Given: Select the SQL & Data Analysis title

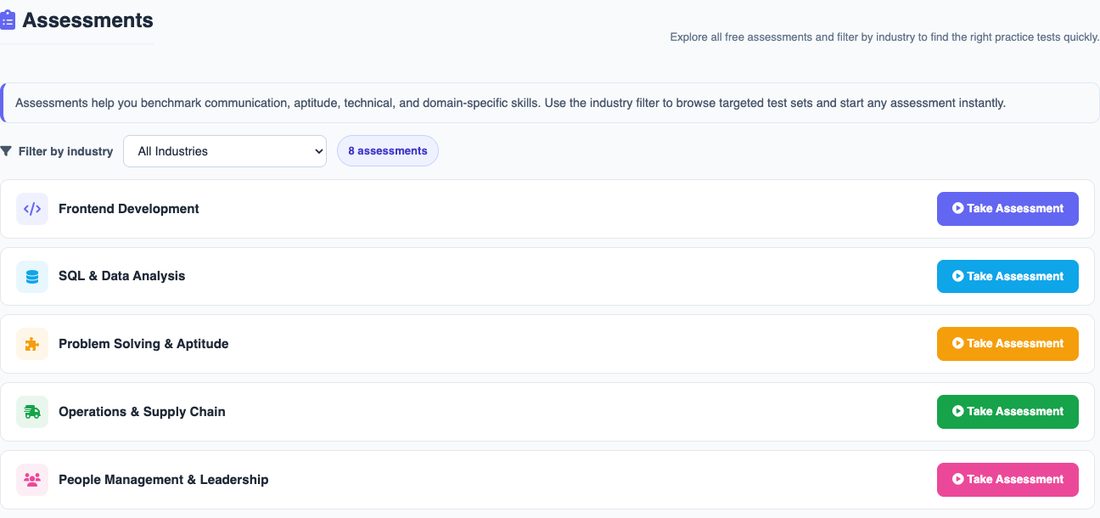Looking at the screenshot, I should click(x=122, y=276).
